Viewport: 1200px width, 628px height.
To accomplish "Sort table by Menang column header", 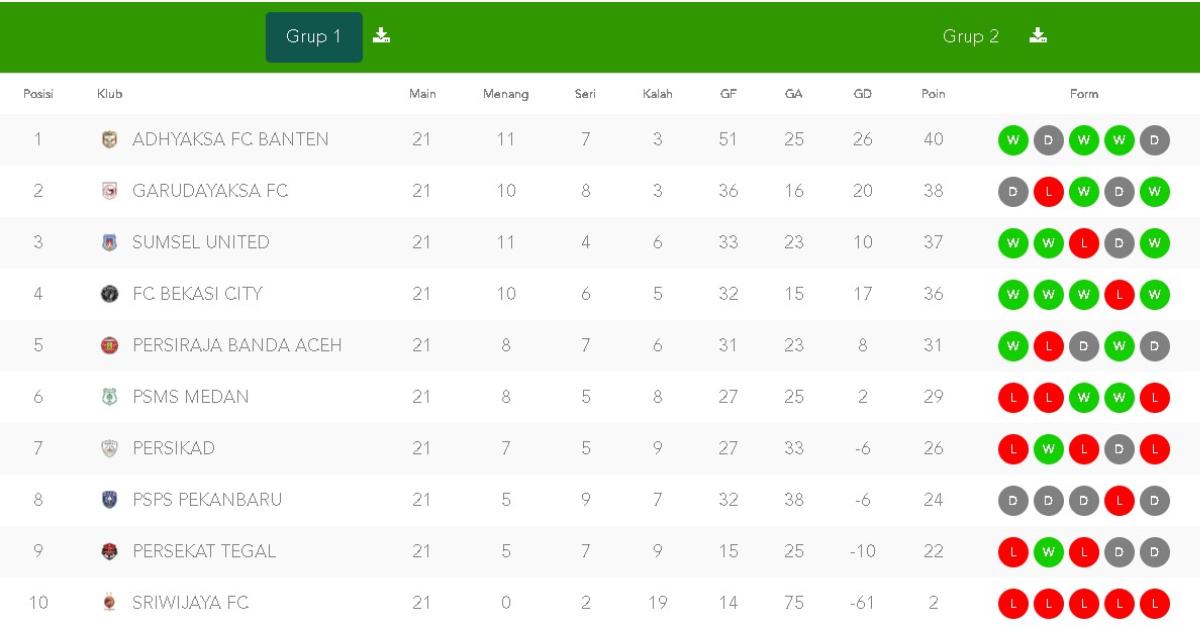I will [x=506, y=94].
